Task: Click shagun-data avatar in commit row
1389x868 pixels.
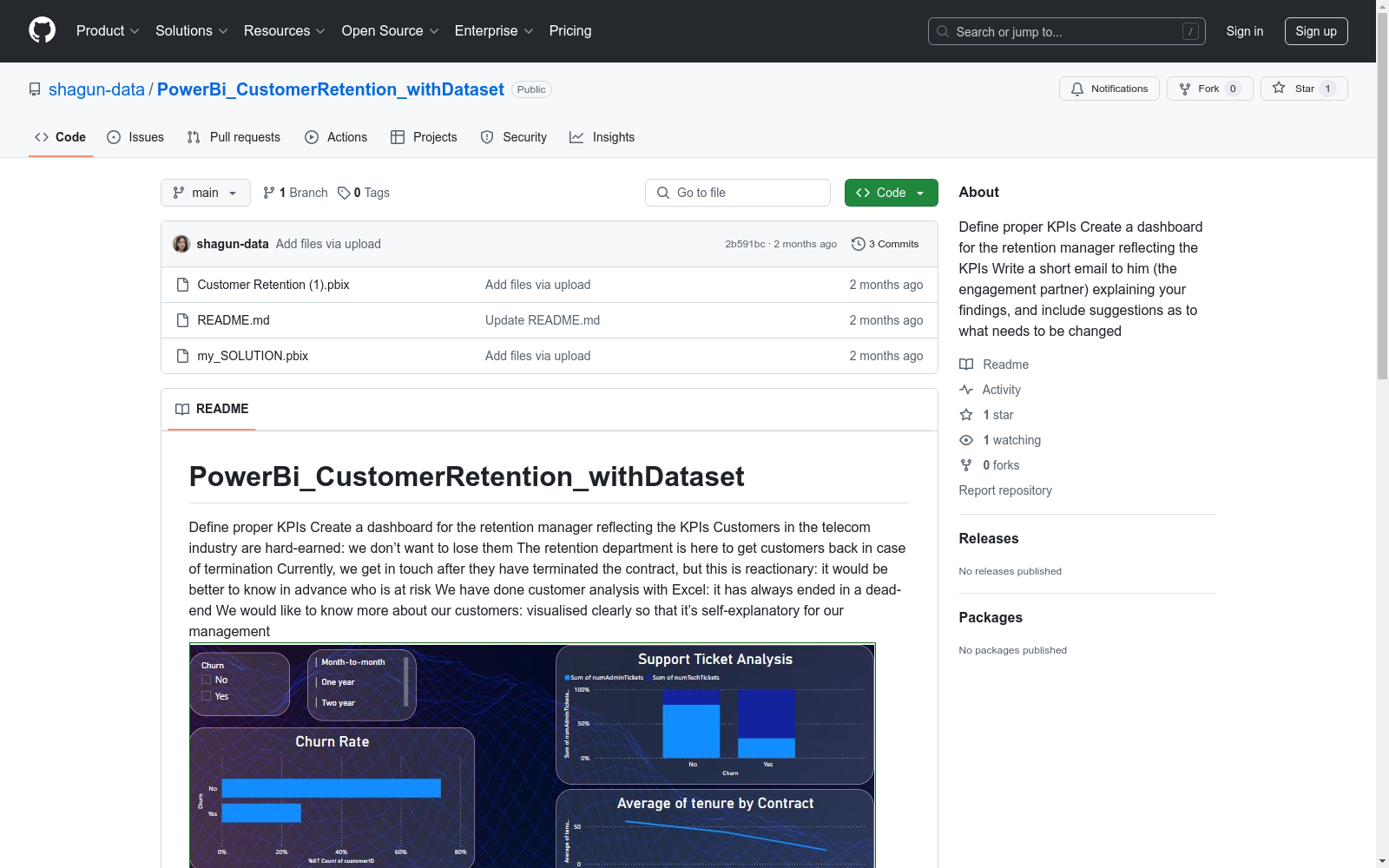Action: (181, 244)
